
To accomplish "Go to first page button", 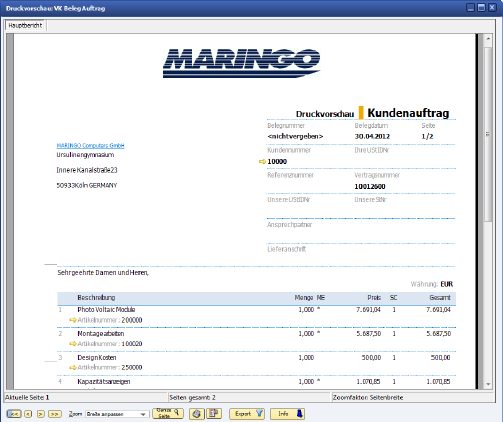I will coord(14,414).
